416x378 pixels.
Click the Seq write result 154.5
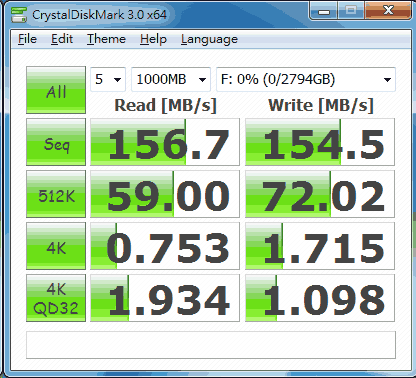(x=320, y=142)
